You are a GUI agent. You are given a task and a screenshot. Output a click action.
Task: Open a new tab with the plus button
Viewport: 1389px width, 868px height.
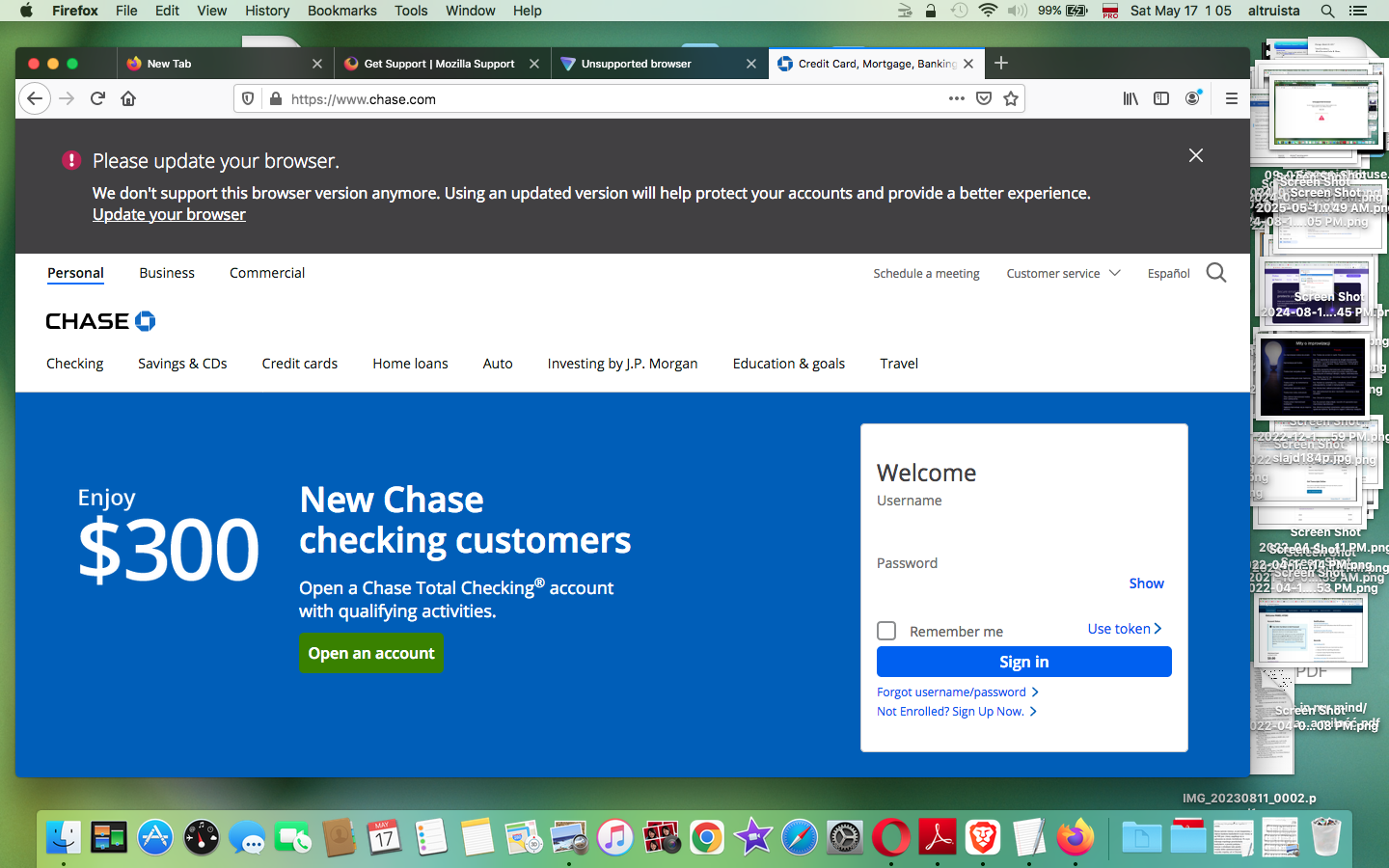coord(1001,63)
